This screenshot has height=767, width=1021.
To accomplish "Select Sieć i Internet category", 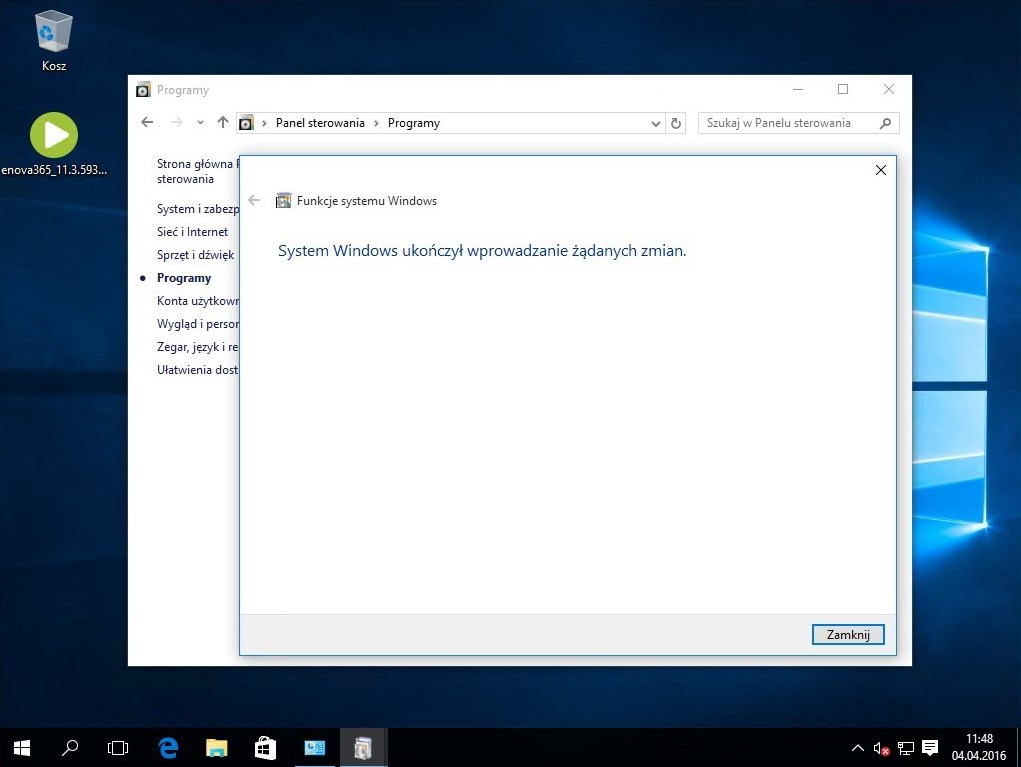I will click(192, 232).
